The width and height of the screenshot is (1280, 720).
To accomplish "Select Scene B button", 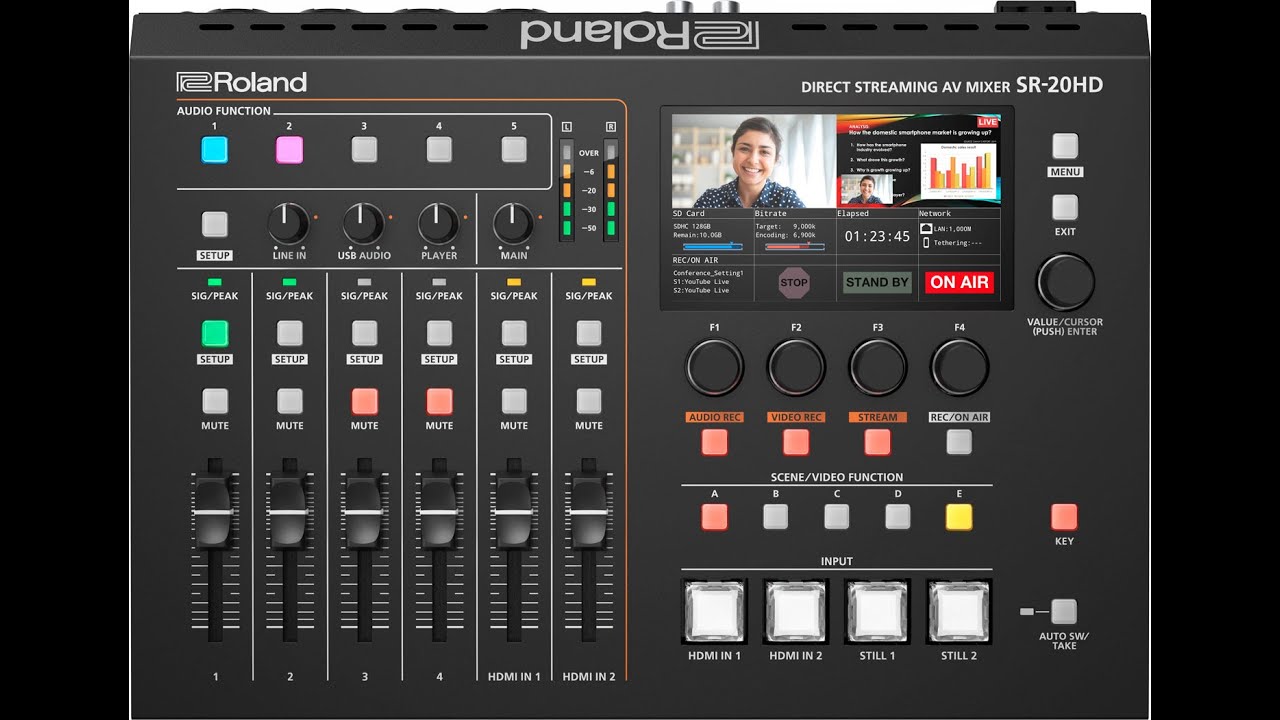I will (x=775, y=517).
